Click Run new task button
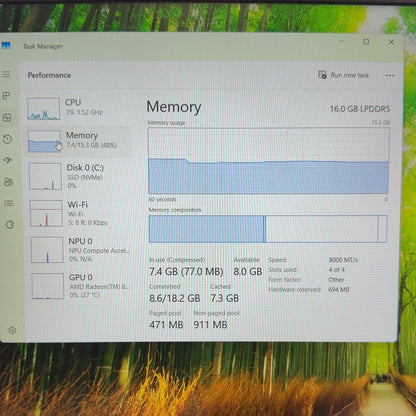This screenshot has height=416, width=416. pyautogui.click(x=344, y=75)
